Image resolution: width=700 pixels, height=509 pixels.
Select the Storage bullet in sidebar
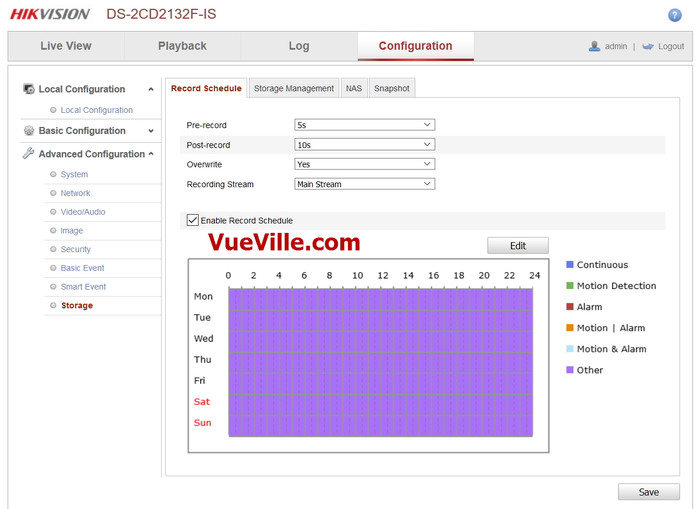point(52,306)
